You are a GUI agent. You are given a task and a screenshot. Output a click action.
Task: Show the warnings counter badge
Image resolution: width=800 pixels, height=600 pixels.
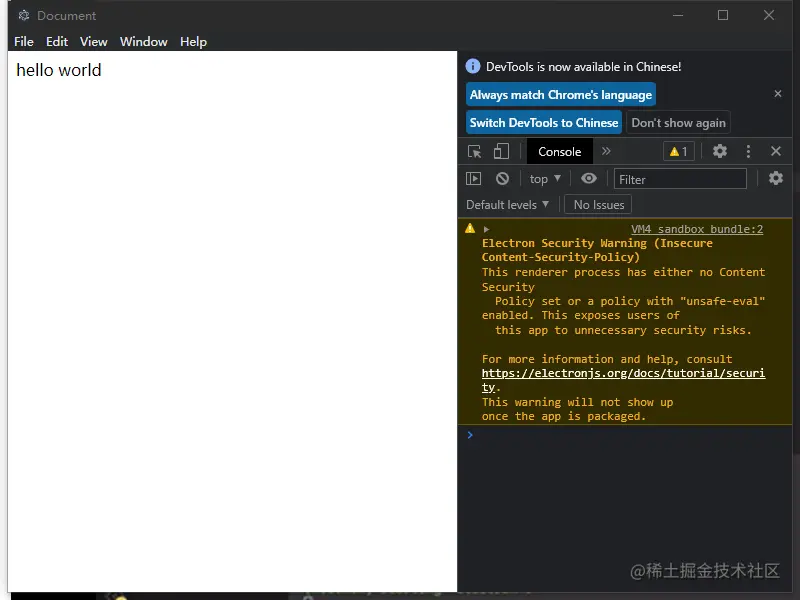coord(678,151)
